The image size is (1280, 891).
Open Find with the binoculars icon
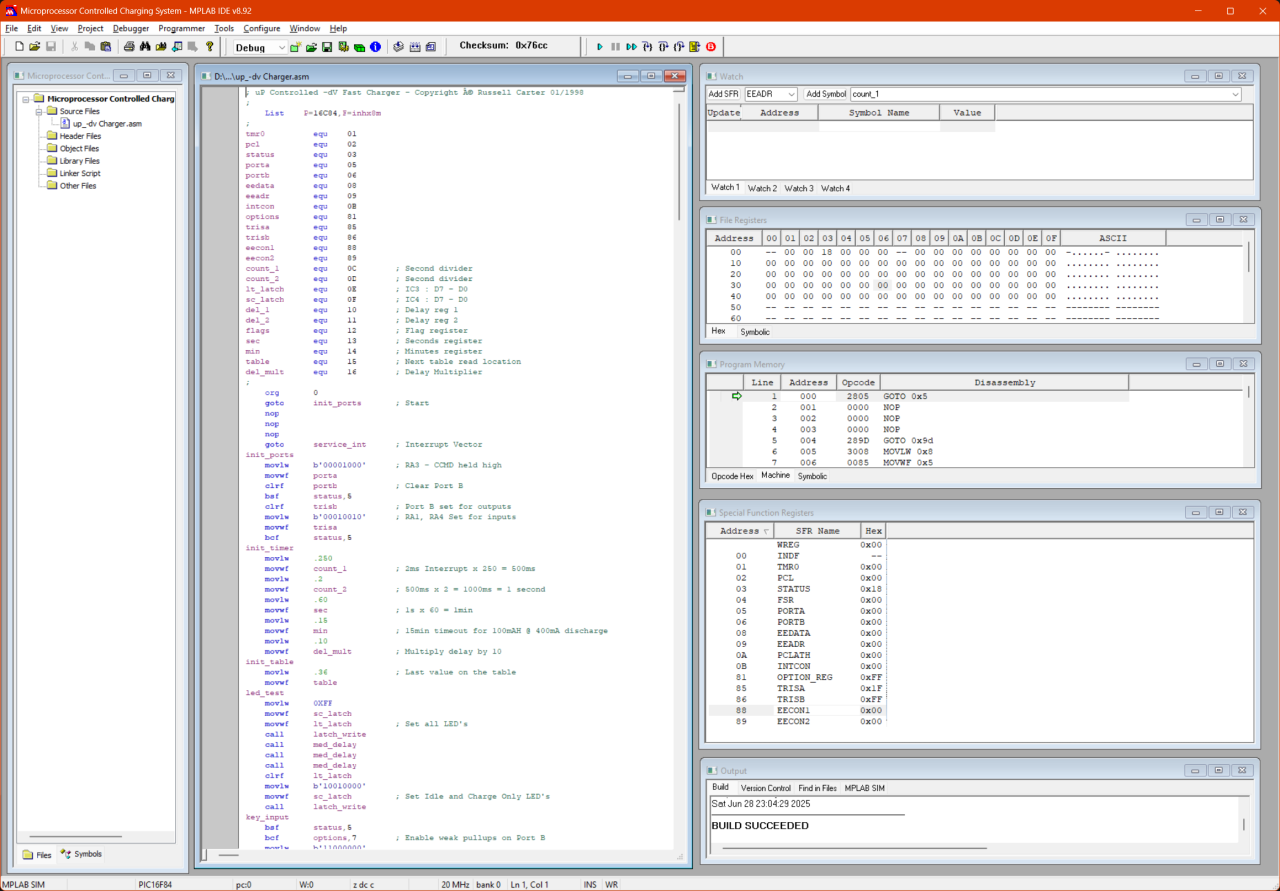[x=145, y=47]
